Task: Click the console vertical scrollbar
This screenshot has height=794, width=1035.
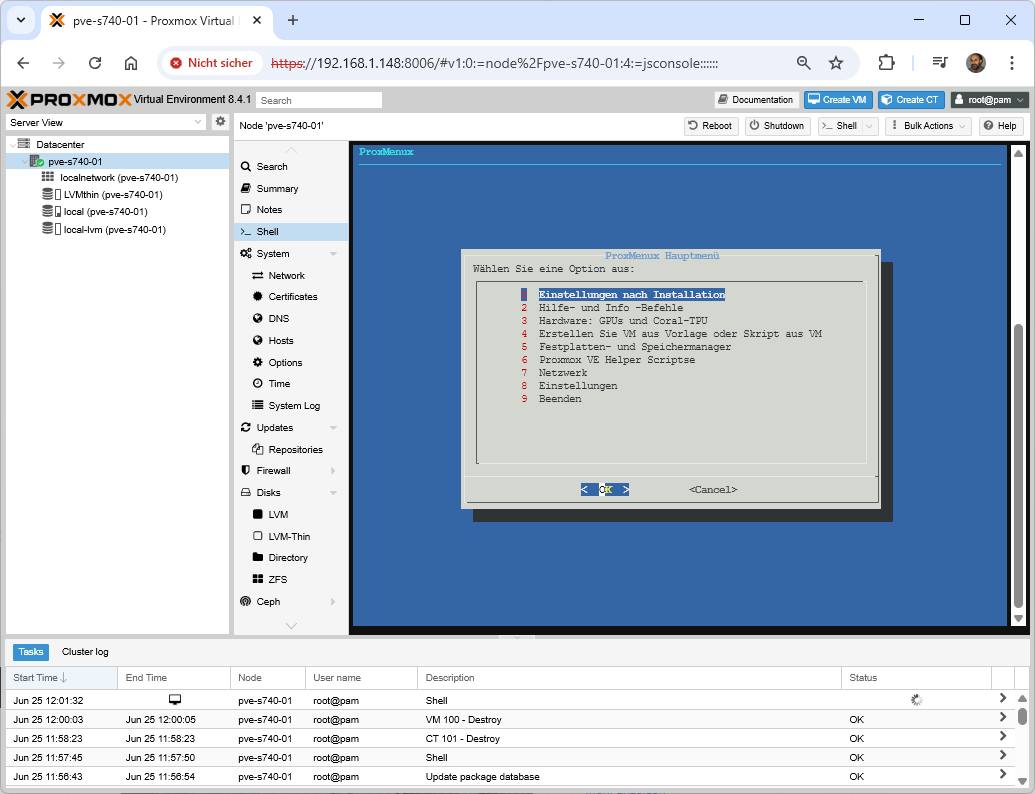Action: tap(1018, 465)
